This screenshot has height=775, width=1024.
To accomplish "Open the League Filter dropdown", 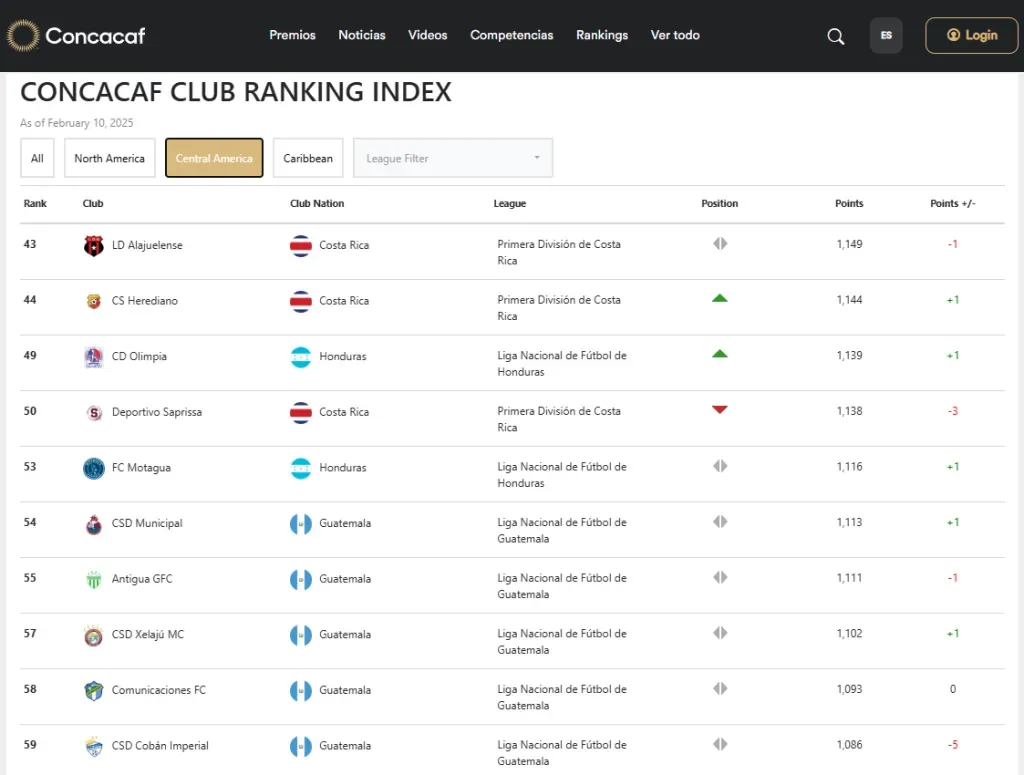I will click(452, 157).
